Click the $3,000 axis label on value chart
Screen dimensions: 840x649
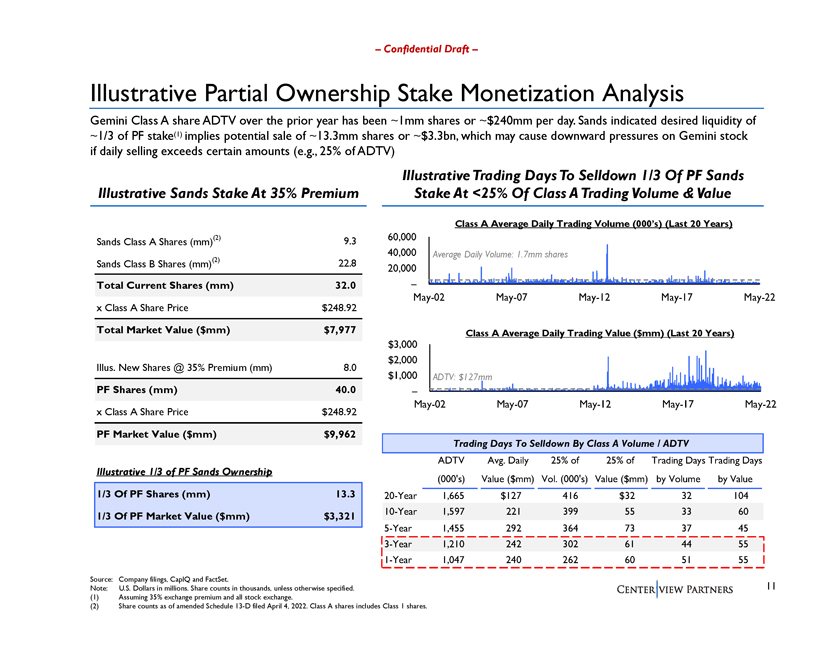pos(402,345)
